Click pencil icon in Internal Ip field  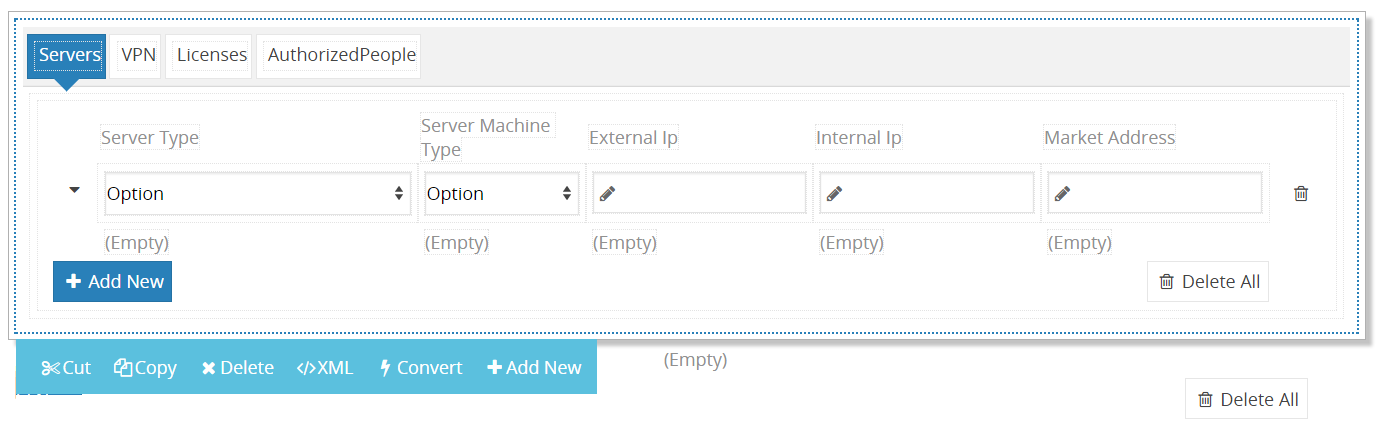click(834, 194)
